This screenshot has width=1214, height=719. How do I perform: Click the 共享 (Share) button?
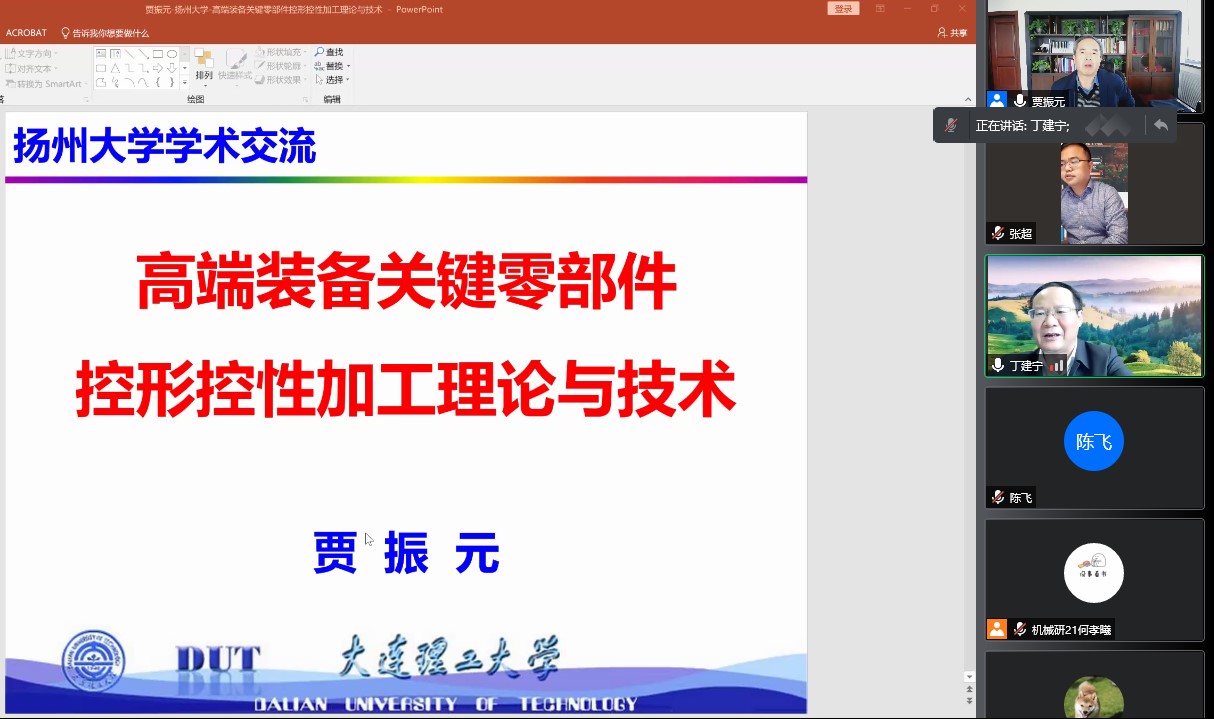tap(952, 33)
